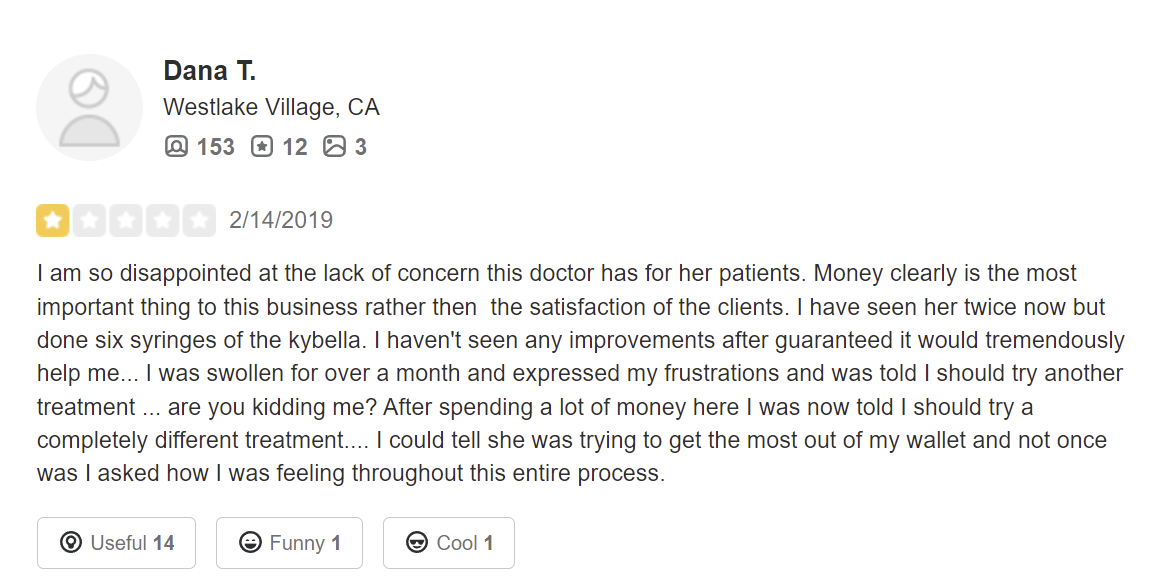Viewport: 1159px width, 578px height.
Task: Click the friends count 153
Action: [x=215, y=147]
